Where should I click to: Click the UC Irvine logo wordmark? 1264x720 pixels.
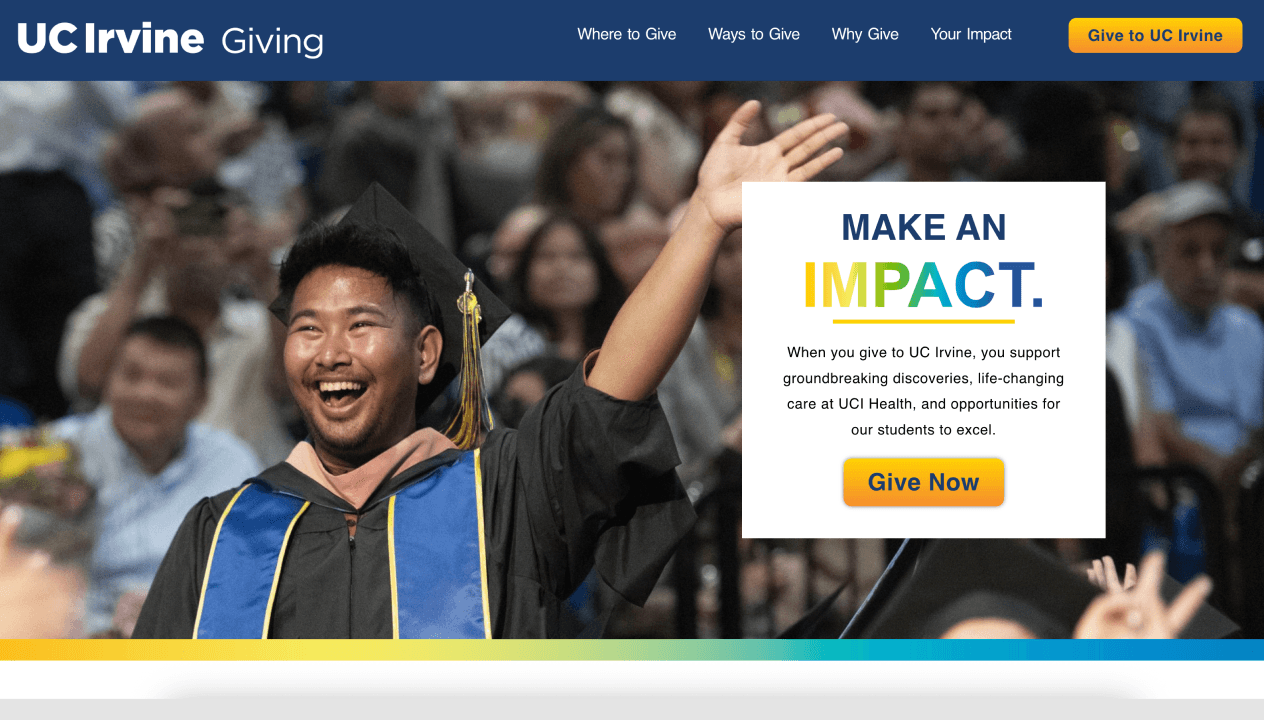[x=111, y=38]
